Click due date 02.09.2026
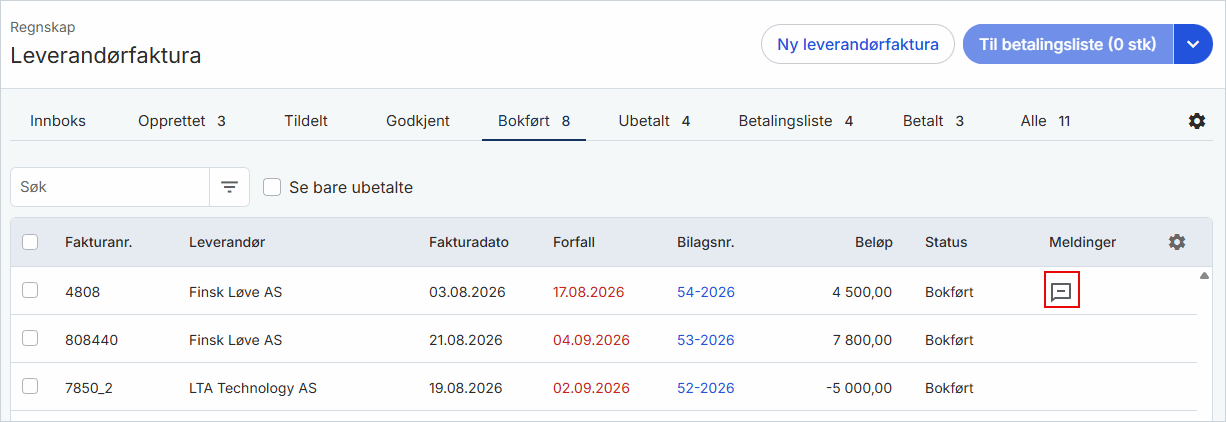This screenshot has width=1226, height=422. tap(592, 388)
